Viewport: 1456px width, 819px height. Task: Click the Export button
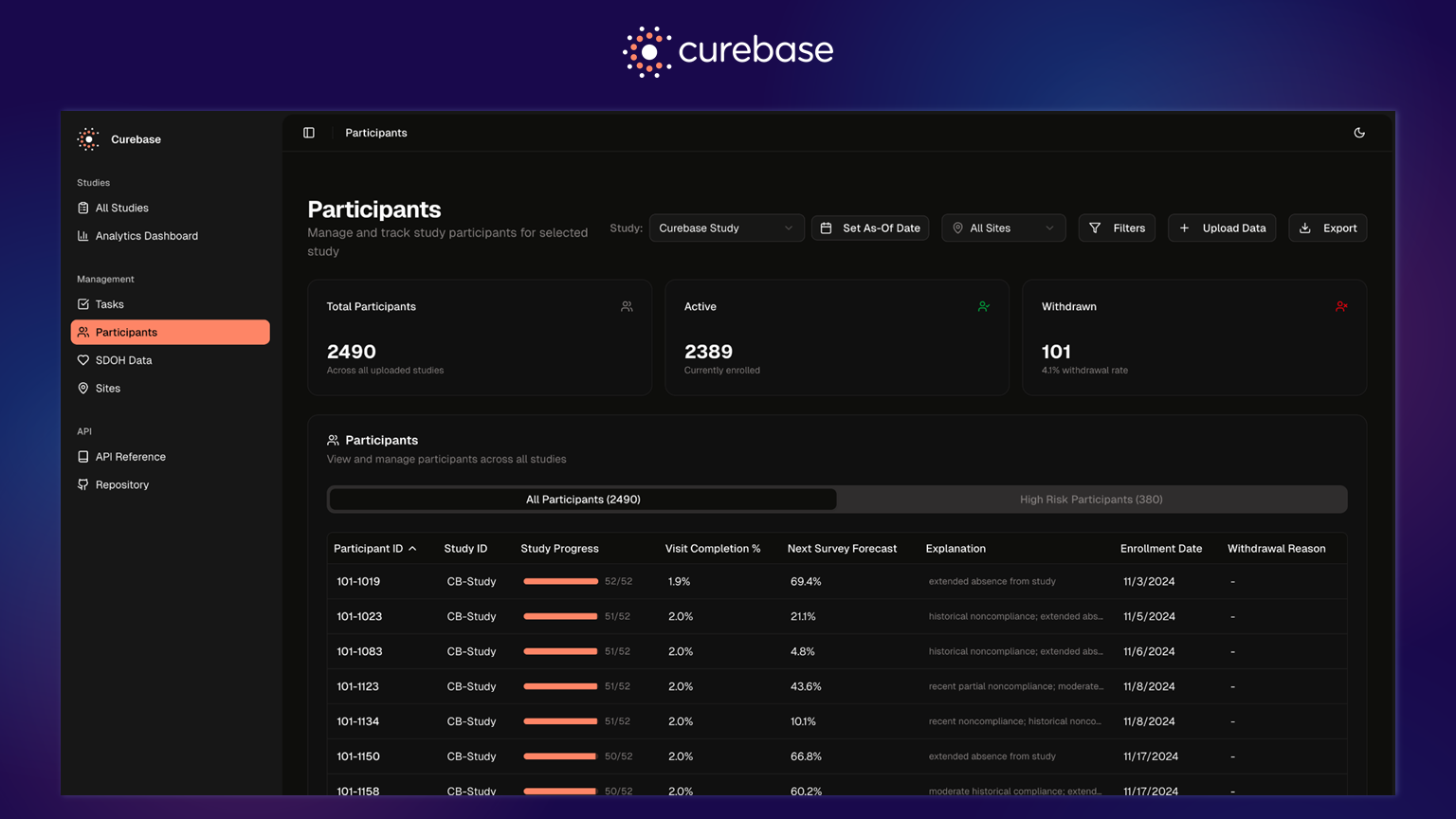click(1327, 228)
